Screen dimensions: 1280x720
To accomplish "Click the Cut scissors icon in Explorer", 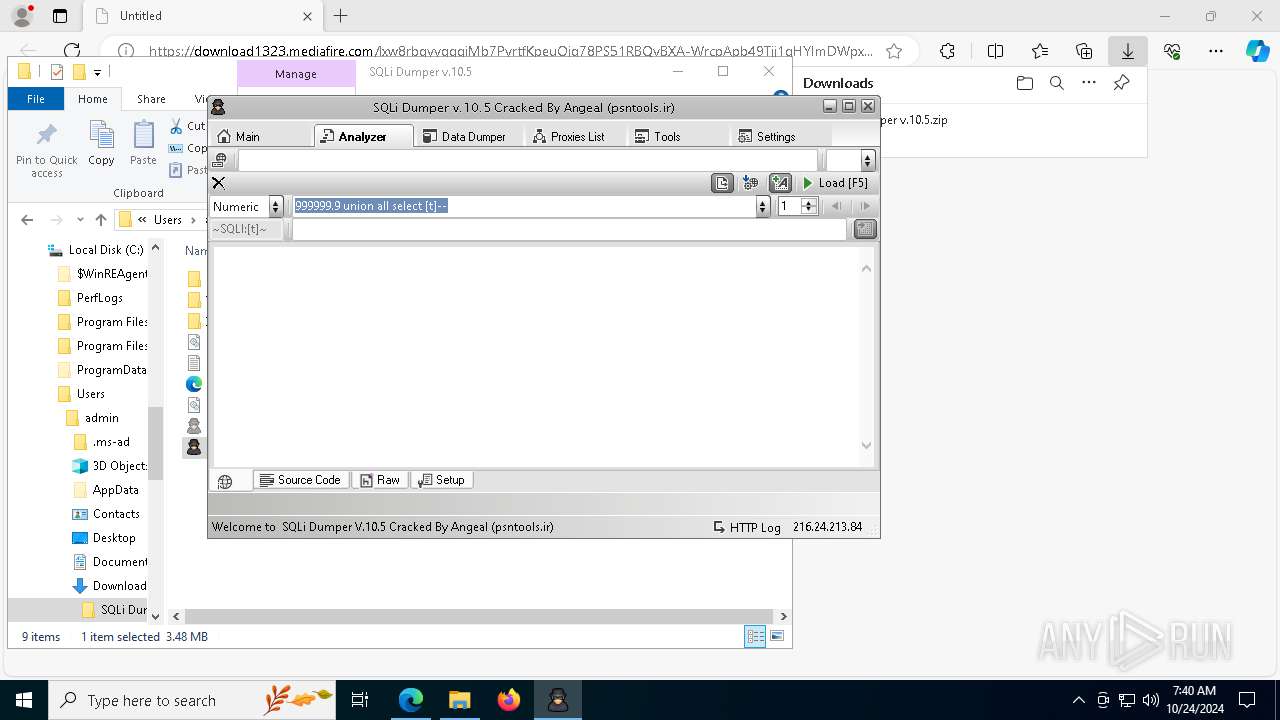I will pyautogui.click(x=176, y=126).
